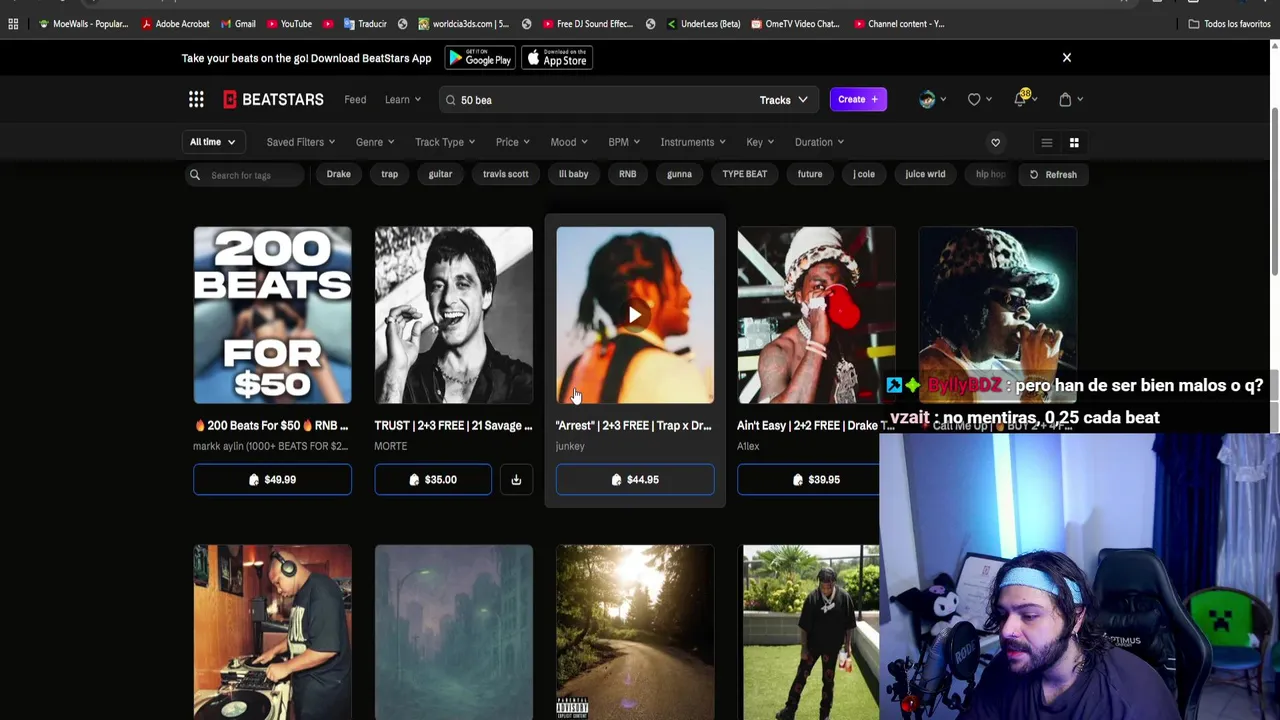
Task: Buy TRUST beat for $35.00
Action: [433, 480]
